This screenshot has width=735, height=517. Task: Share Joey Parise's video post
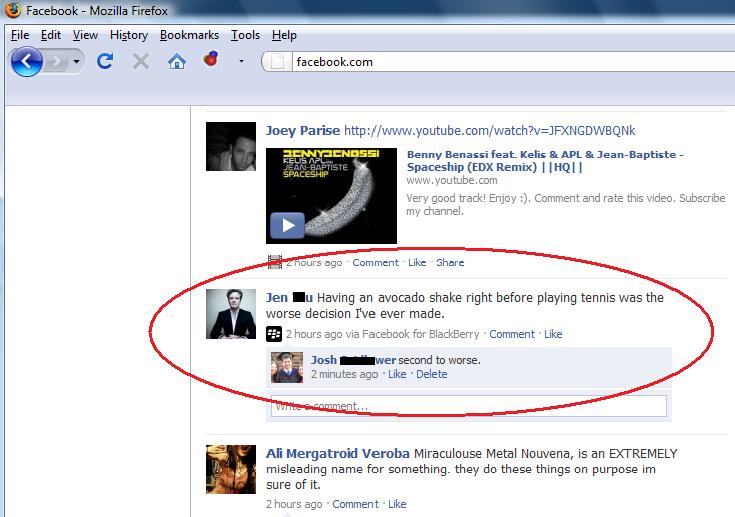point(450,262)
